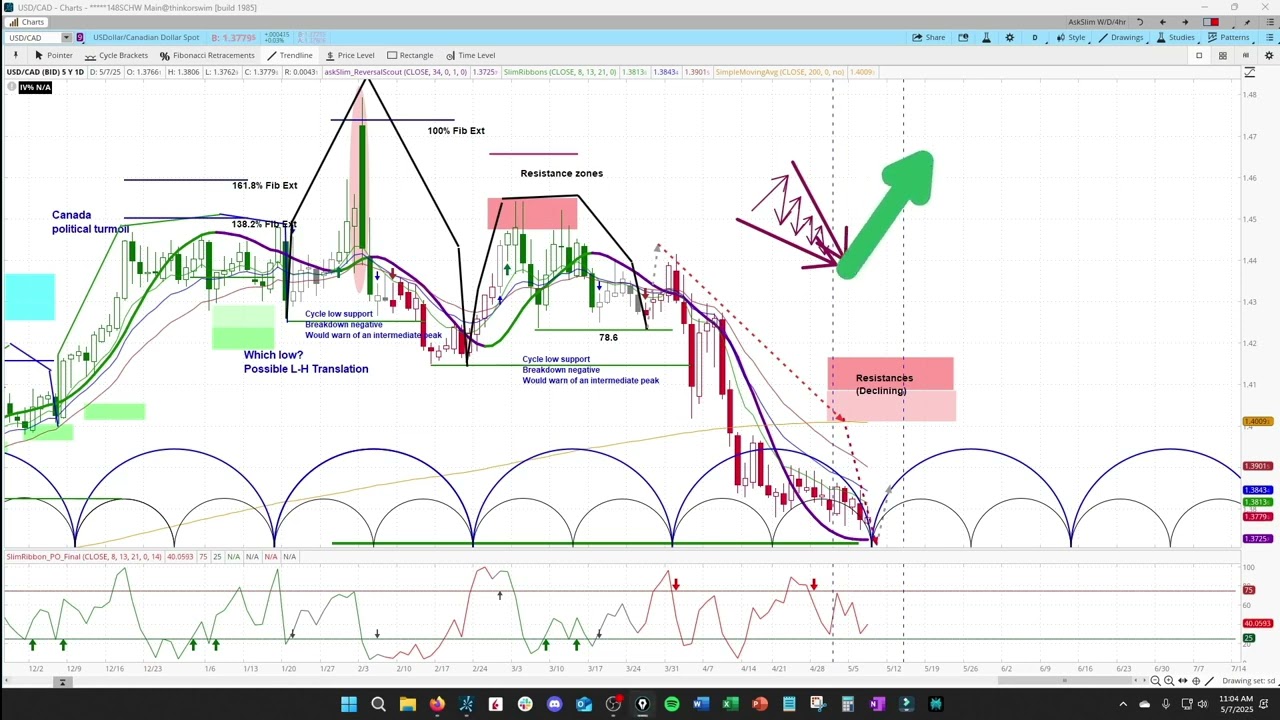Open the Windows Start menu
Viewport: 1280px width, 720px height.
(349, 704)
